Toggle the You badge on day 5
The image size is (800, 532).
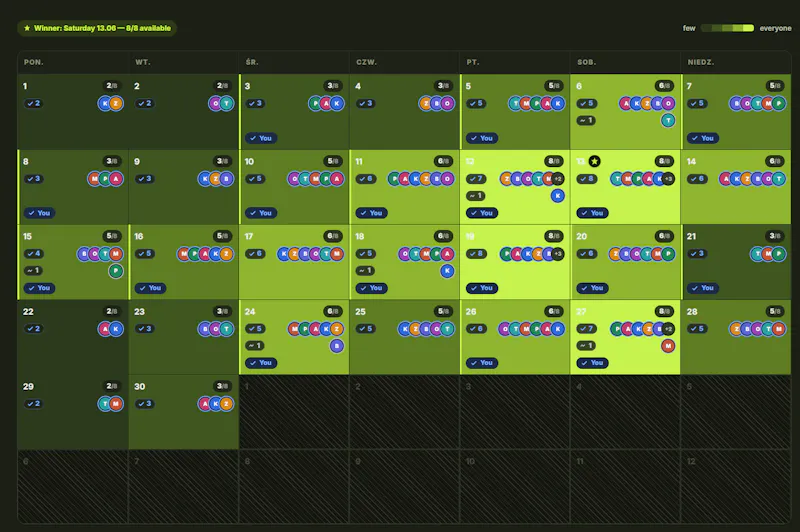click(x=482, y=138)
